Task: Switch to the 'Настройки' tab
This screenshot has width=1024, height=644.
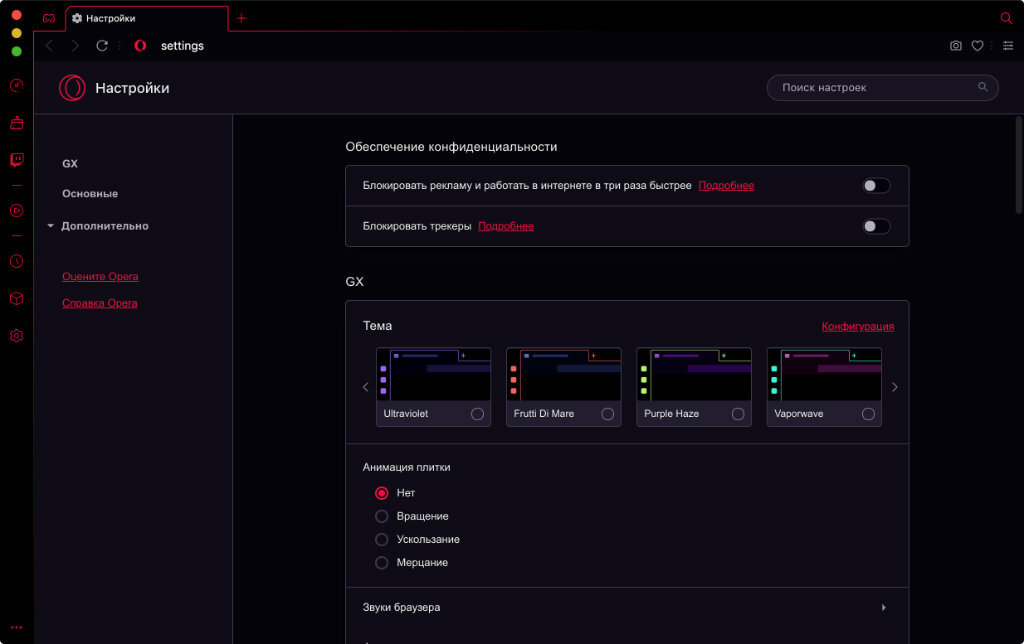Action: pyautogui.click(x=147, y=18)
